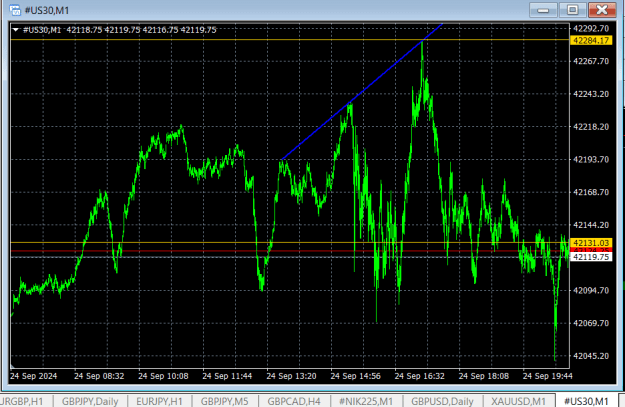Click the 42218.20 price scale value
625x407 pixels.
[591, 127]
